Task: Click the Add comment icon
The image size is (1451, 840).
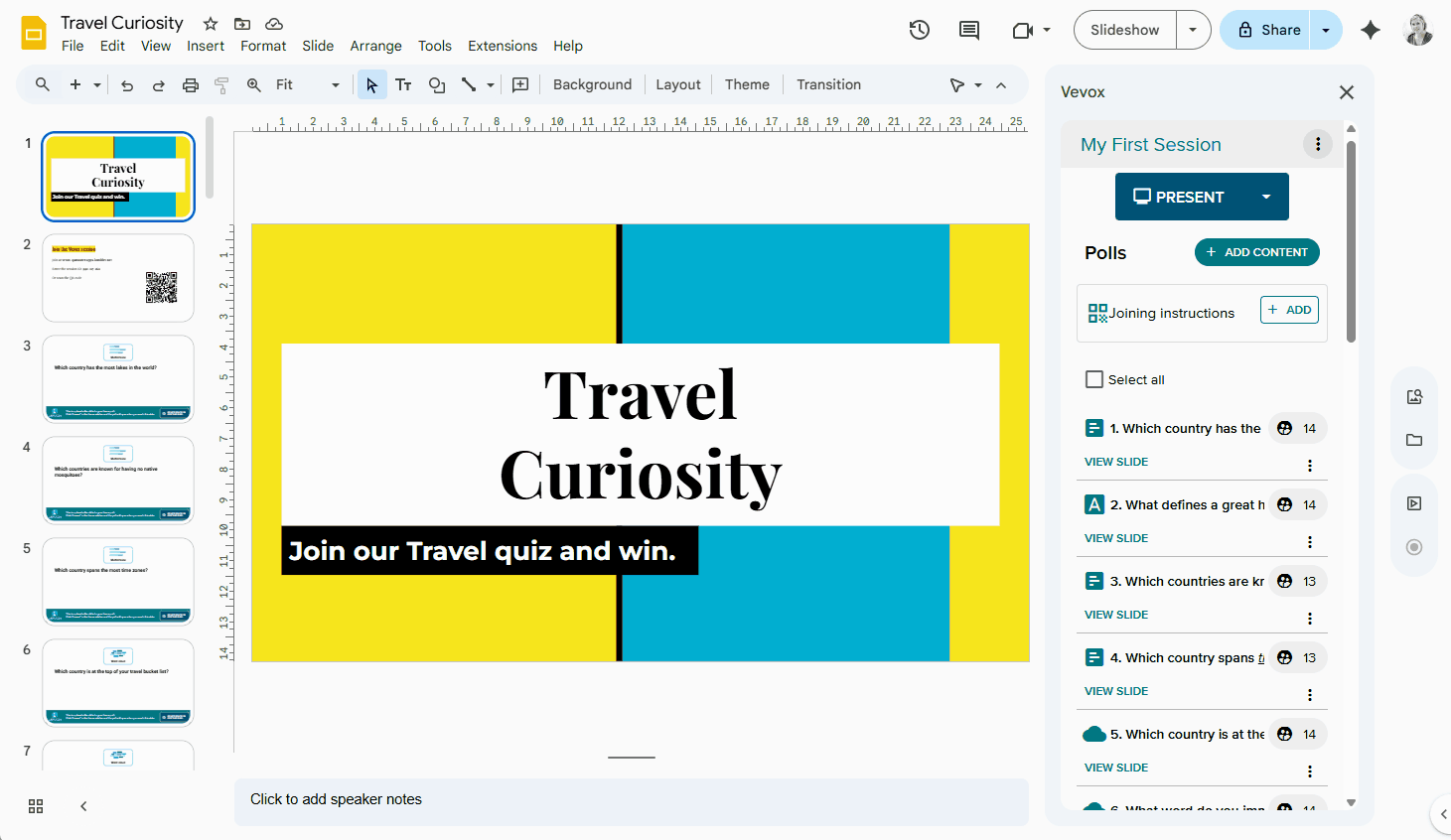Action: pyautogui.click(x=968, y=30)
